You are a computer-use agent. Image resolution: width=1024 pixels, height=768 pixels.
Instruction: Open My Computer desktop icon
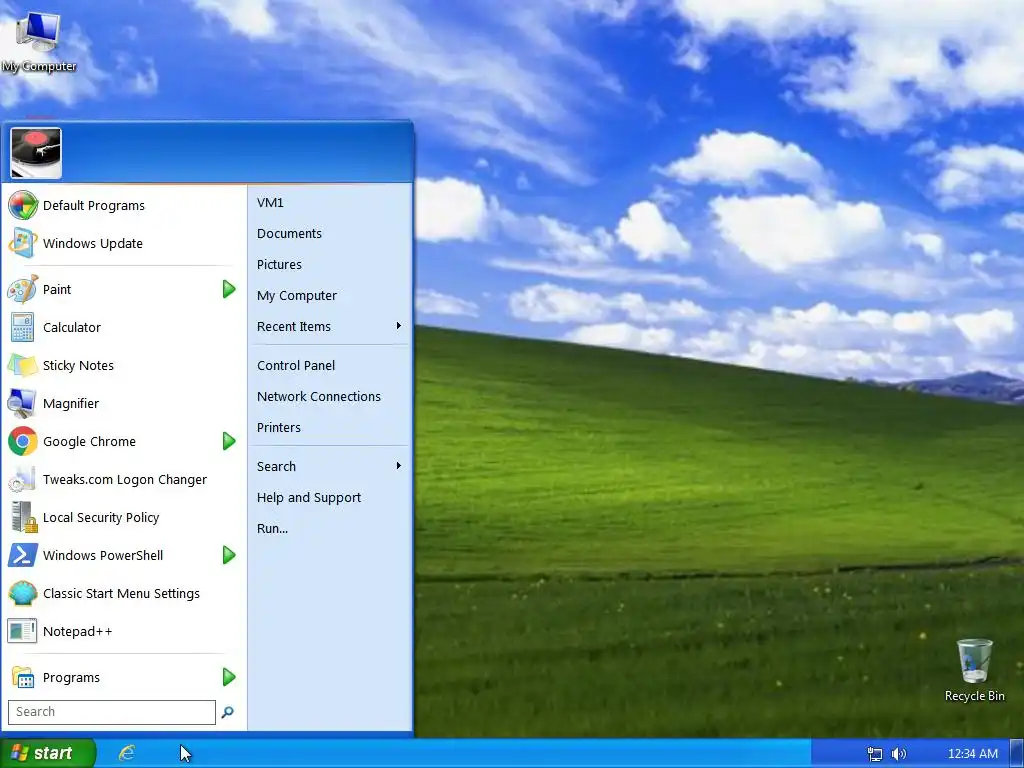click(38, 41)
